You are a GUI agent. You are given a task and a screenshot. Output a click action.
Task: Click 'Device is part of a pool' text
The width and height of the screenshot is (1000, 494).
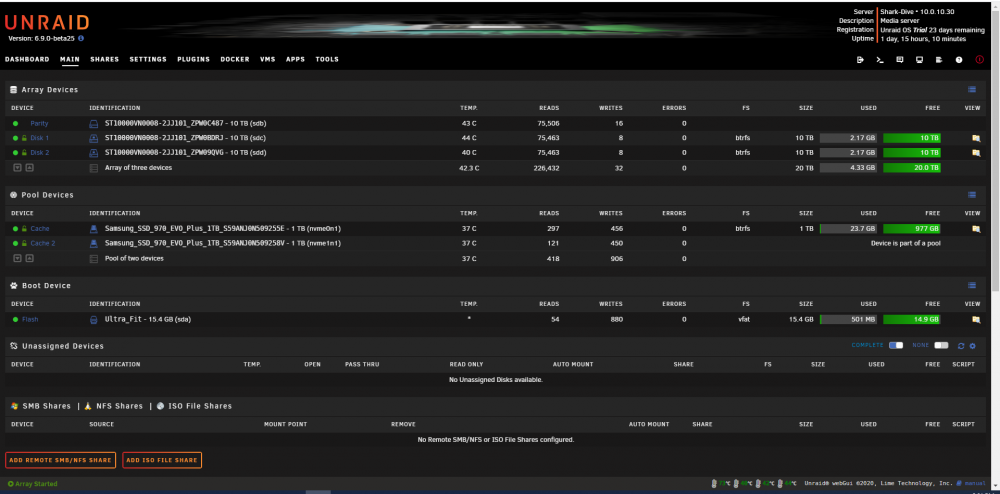tap(906, 243)
